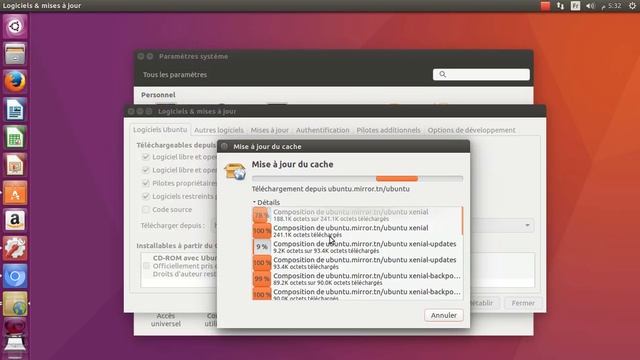Switch to the Logiciels Ubuntu tab

(160, 130)
